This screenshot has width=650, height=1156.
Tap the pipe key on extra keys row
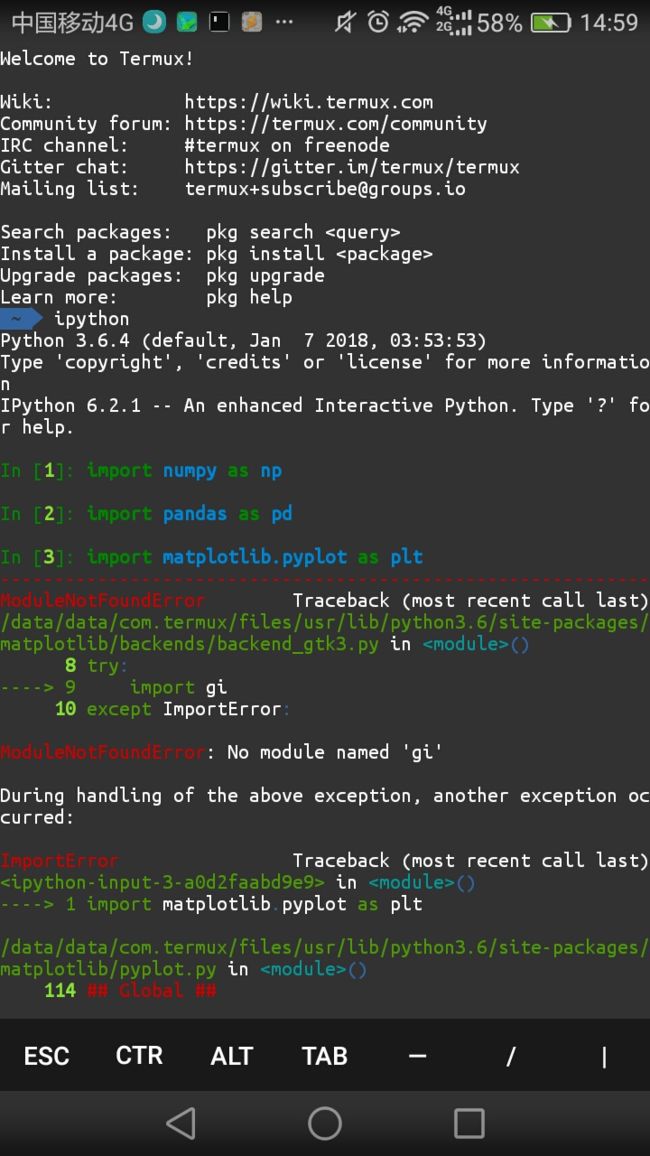pyautogui.click(x=604, y=1056)
